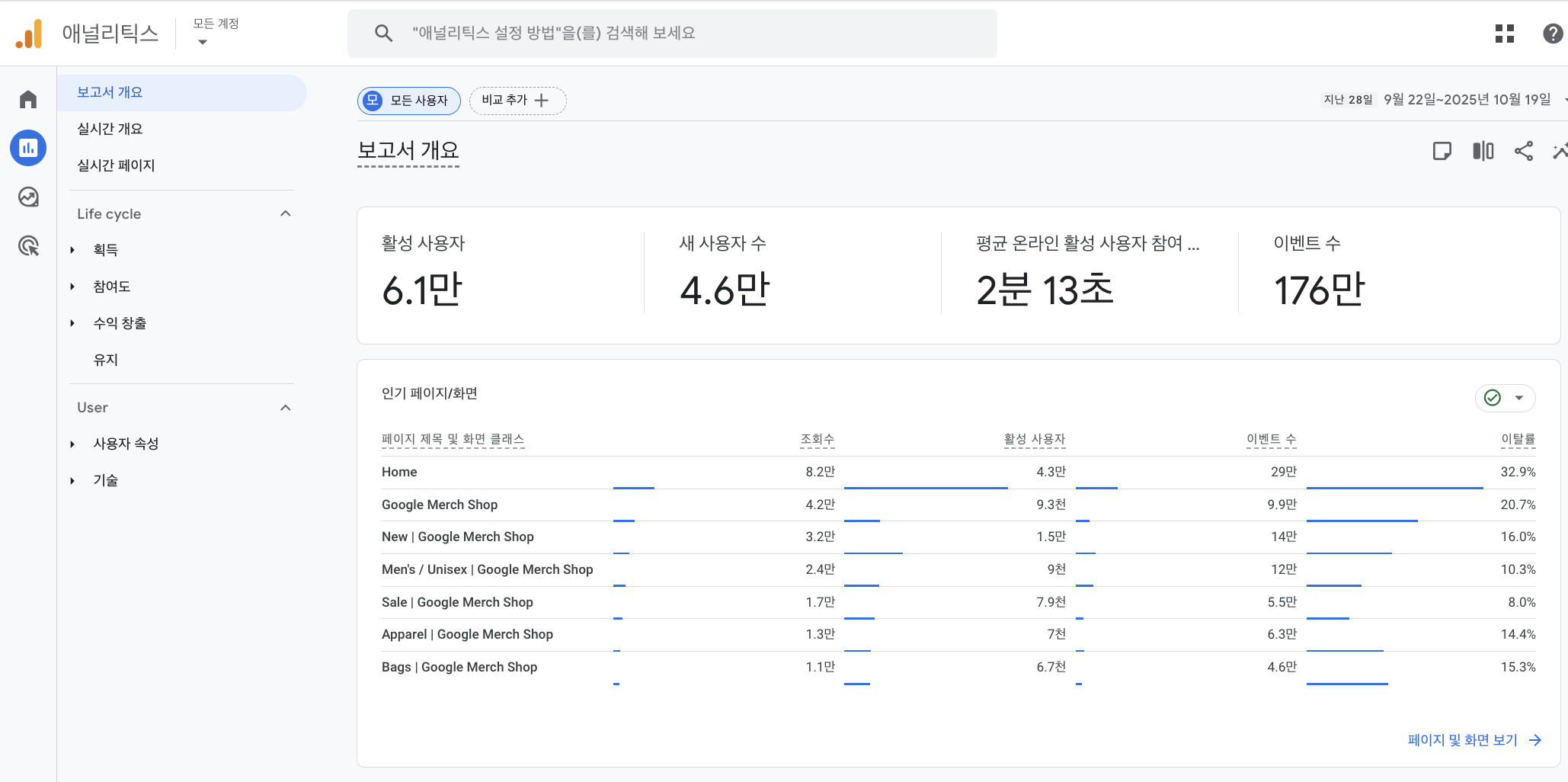Viewport: 1568px width, 782px height.
Task: Click 페이지 제목 및 화면 클래스 column header
Action: point(453,439)
